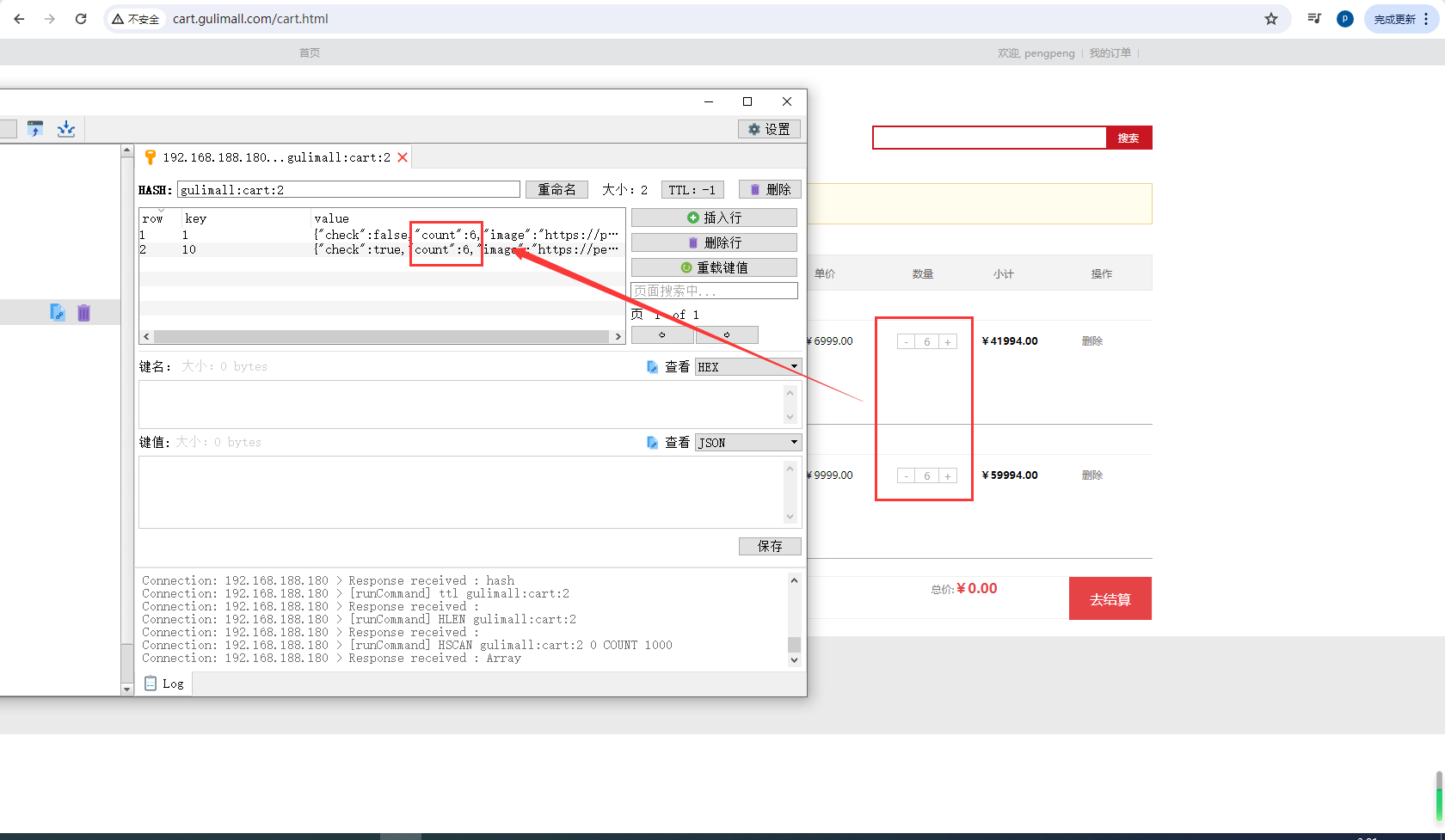Go to next page of hash rows
This screenshot has width=1445, height=840.
(x=727, y=334)
